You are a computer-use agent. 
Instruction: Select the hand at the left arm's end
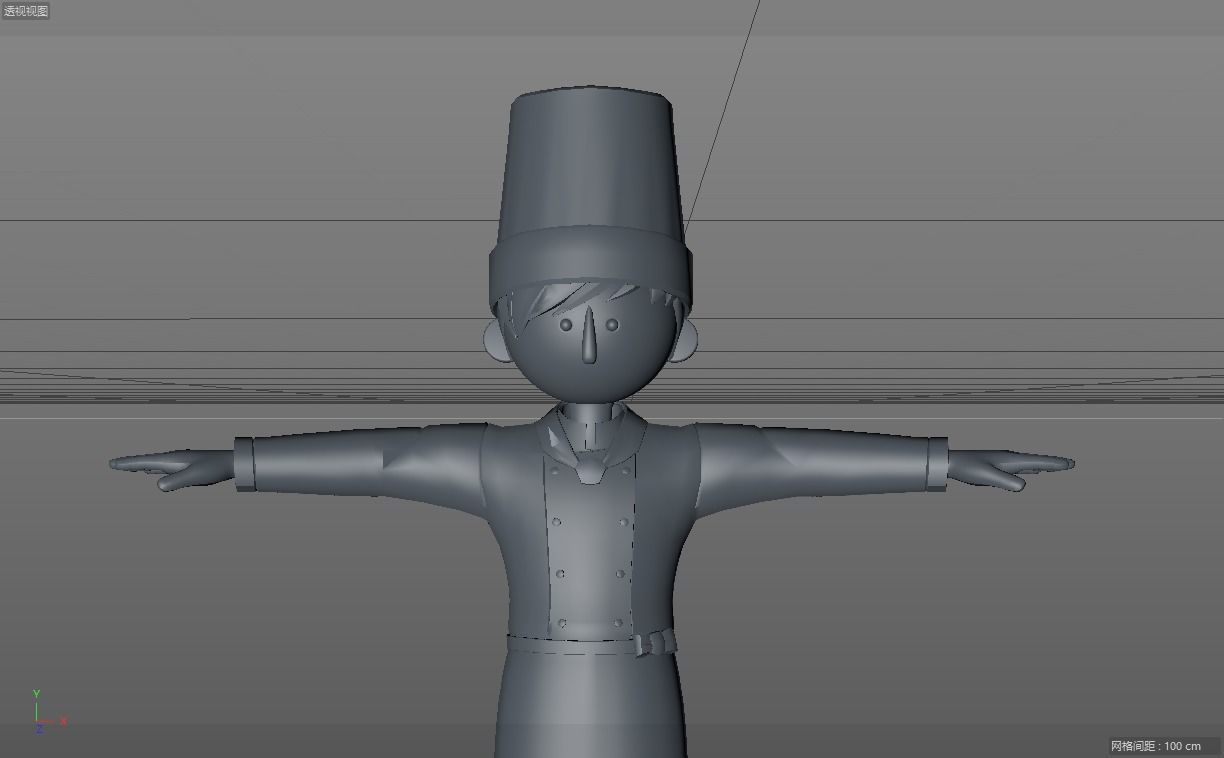click(172, 469)
